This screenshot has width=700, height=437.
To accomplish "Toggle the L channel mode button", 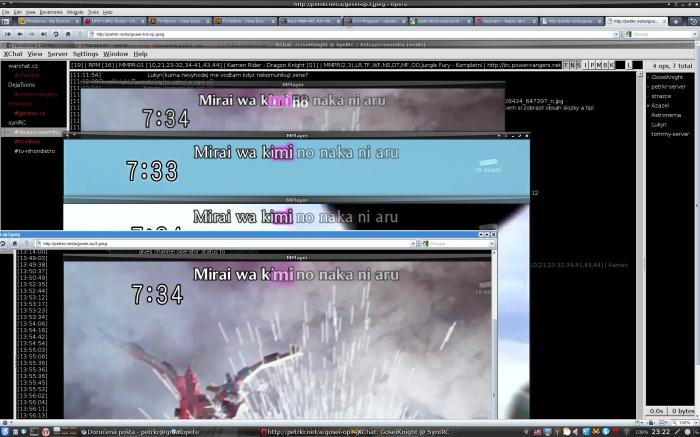I will pos(629,65).
